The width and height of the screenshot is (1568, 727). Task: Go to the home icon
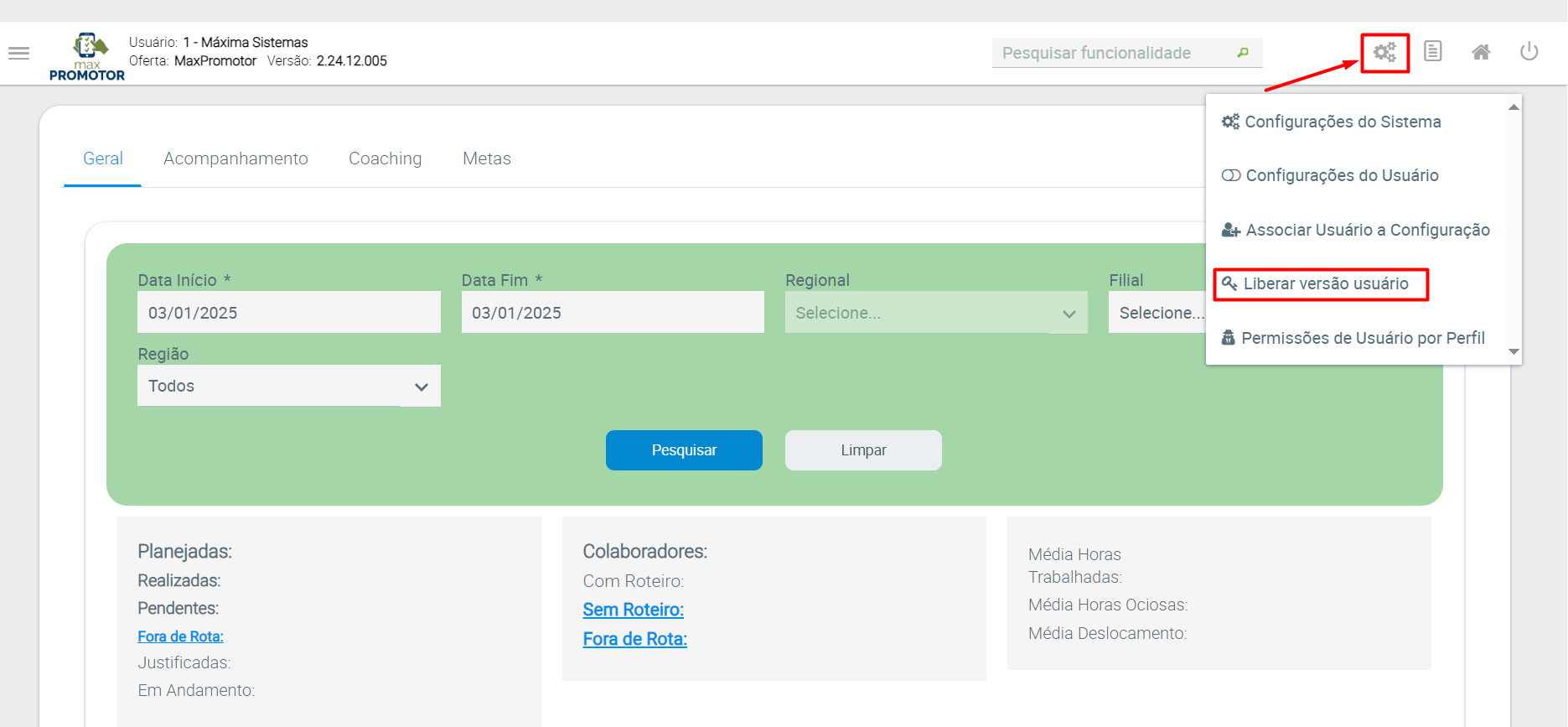click(1481, 53)
